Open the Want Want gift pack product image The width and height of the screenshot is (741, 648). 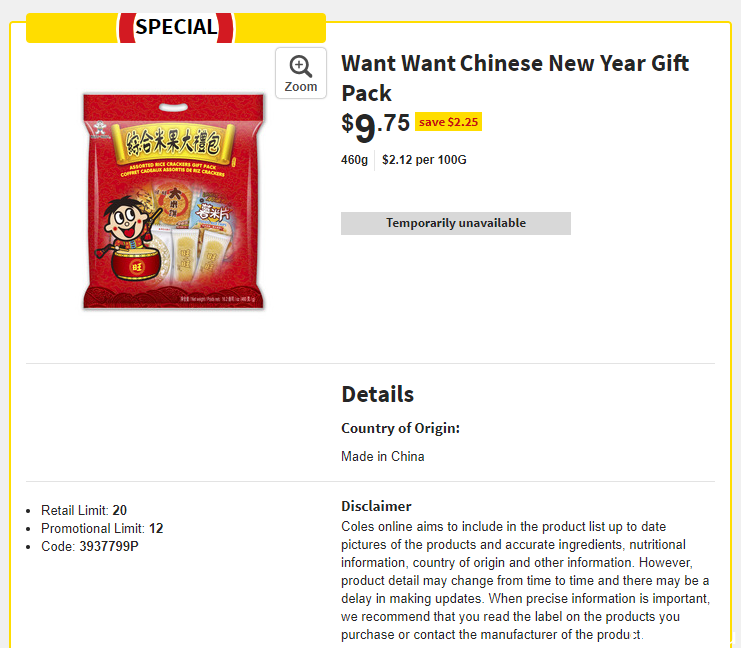point(173,201)
